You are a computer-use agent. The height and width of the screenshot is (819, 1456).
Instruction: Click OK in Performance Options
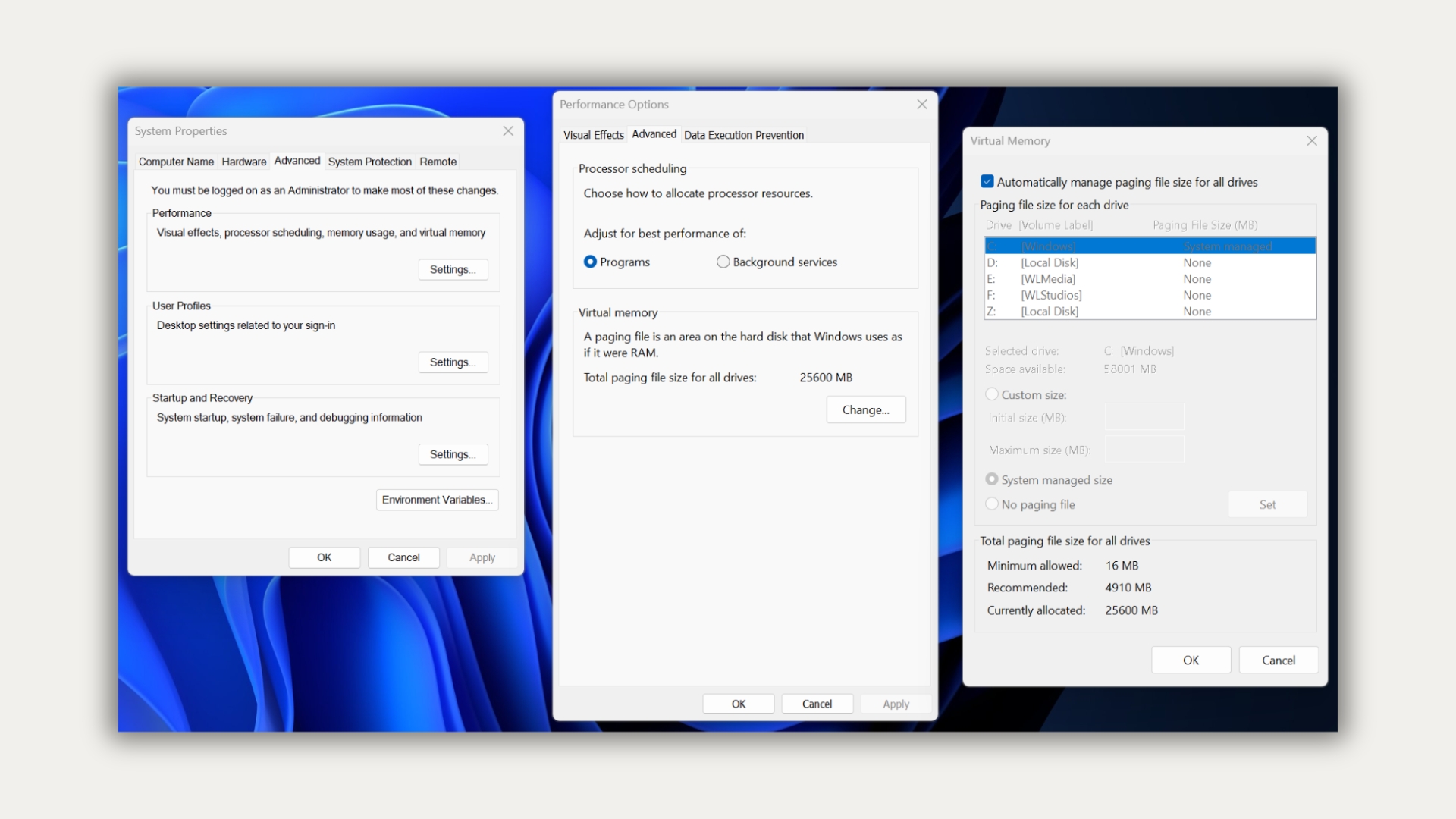click(739, 704)
